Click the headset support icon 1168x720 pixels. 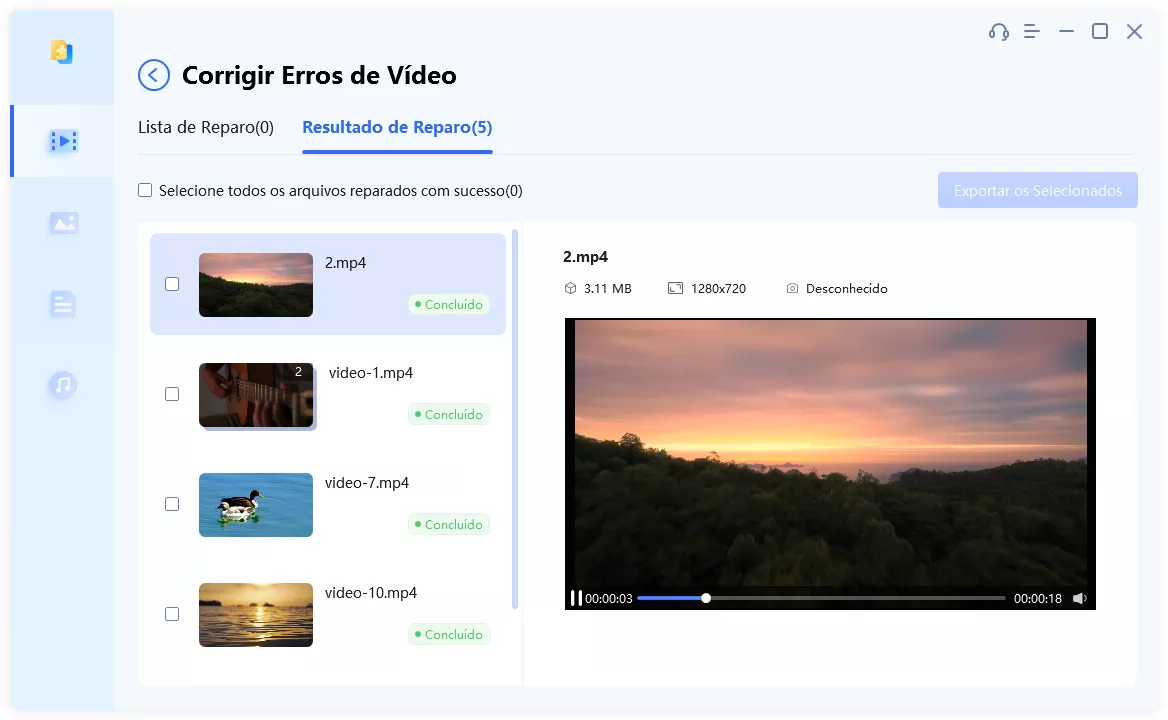[997, 31]
